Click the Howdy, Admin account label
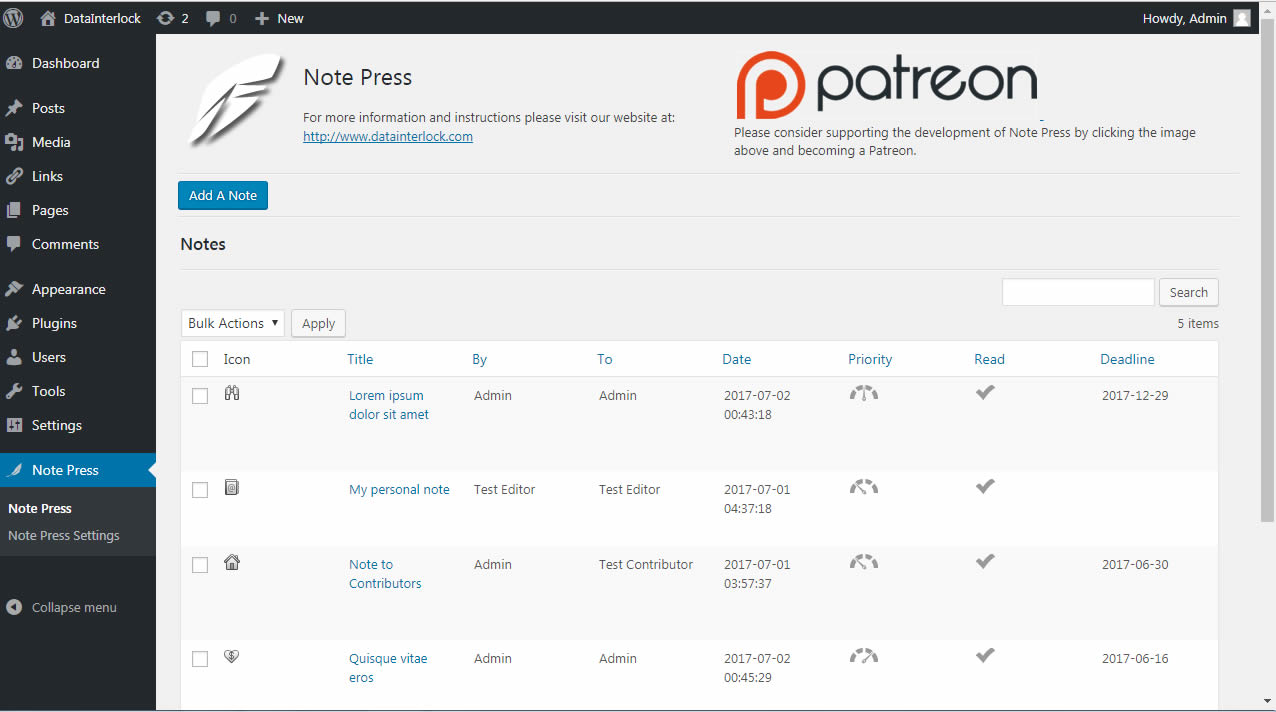 click(x=1185, y=18)
